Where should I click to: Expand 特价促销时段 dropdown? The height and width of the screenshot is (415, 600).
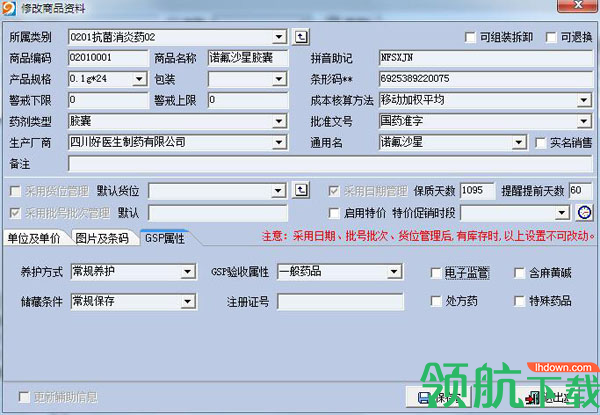(562, 213)
